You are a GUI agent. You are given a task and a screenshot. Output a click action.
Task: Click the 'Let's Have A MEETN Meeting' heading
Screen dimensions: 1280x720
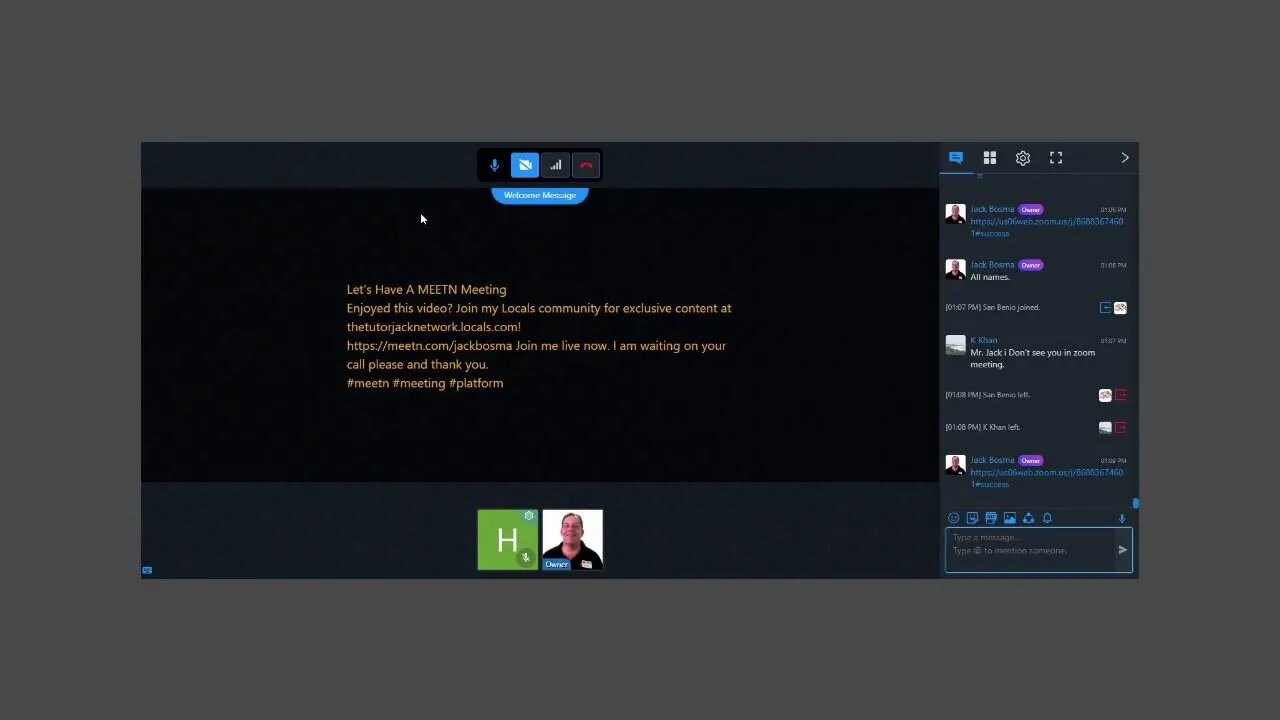point(426,290)
